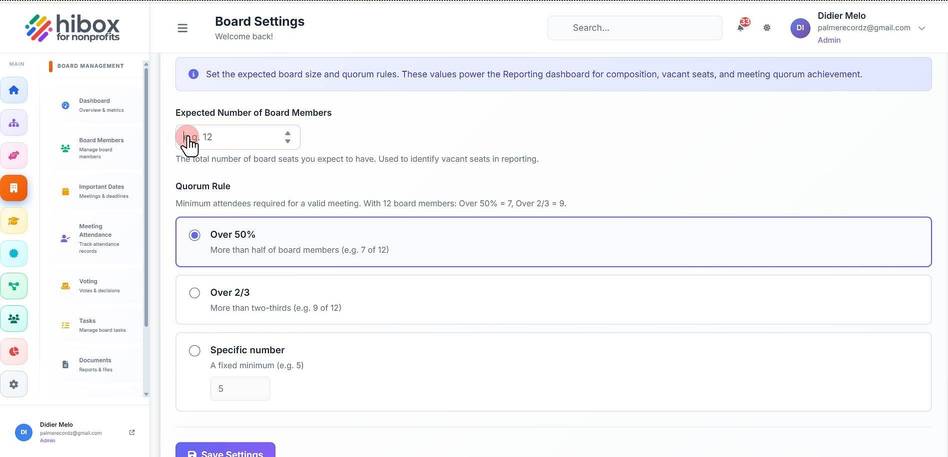948x457 pixels.
Task: Click the Save Settings button
Action: [x=226, y=450]
